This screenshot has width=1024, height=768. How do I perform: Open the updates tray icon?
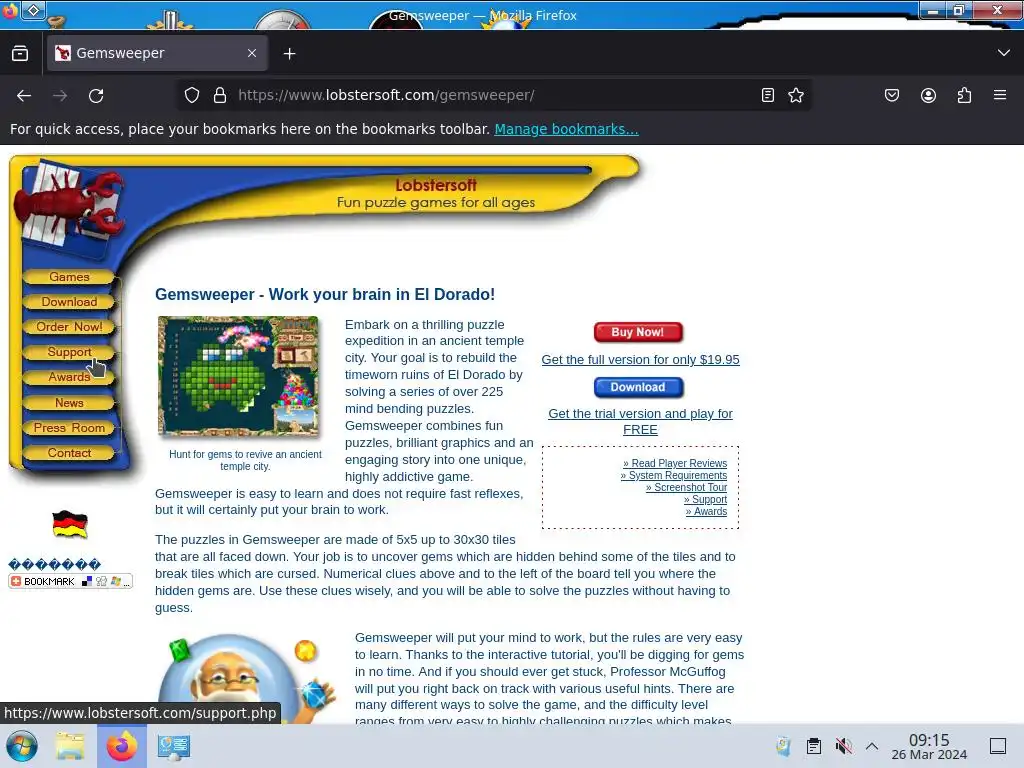[784, 746]
